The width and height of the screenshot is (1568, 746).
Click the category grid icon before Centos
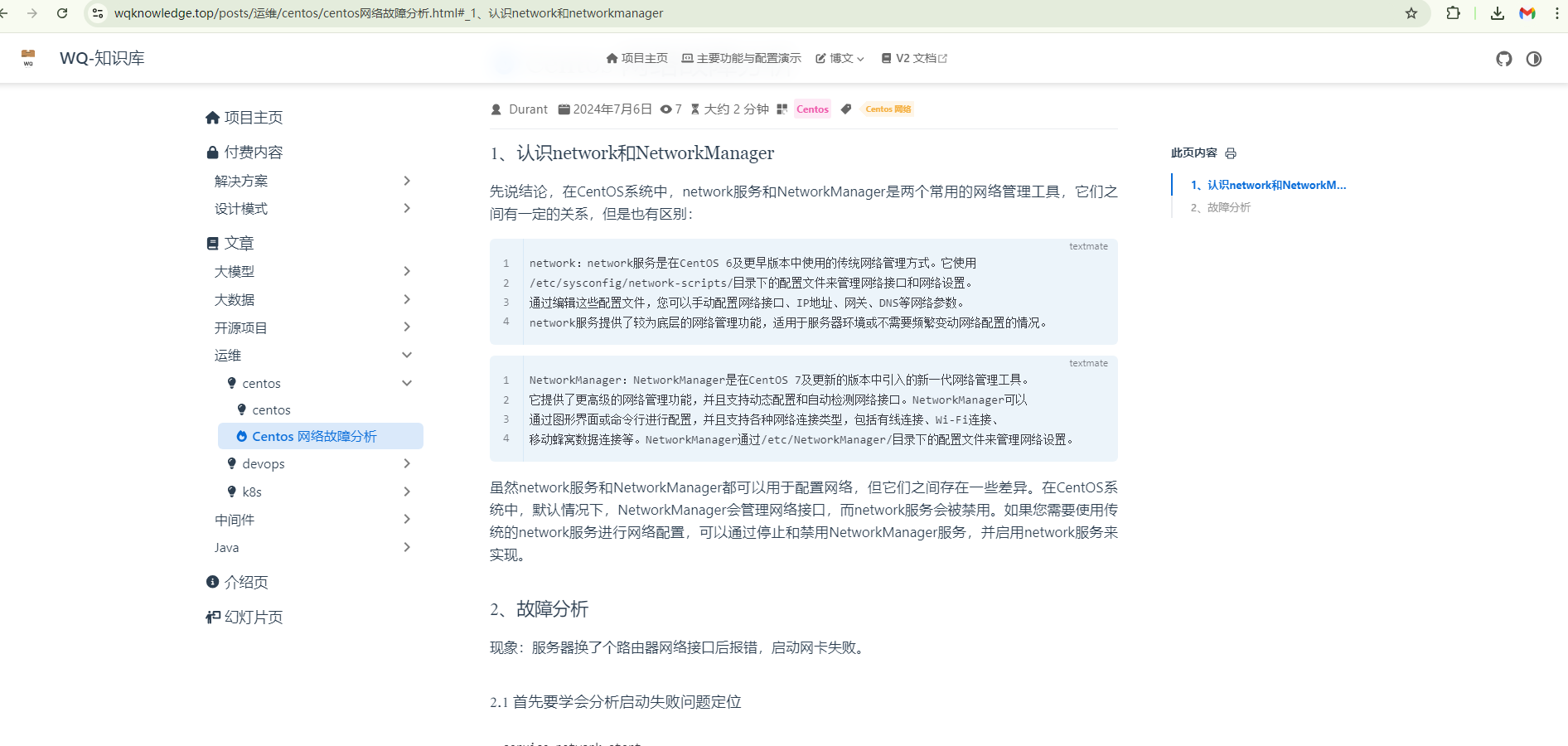tap(782, 109)
